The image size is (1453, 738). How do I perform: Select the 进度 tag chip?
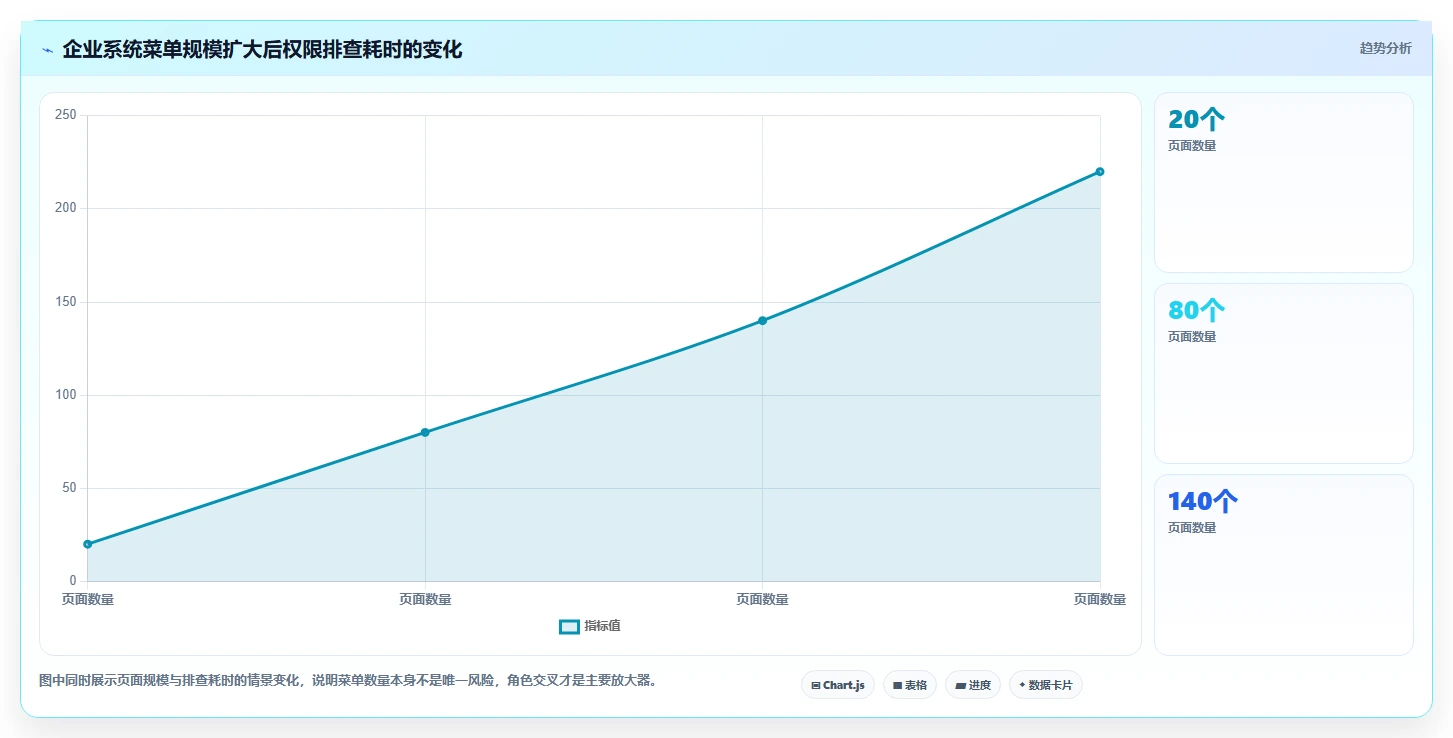click(973, 685)
